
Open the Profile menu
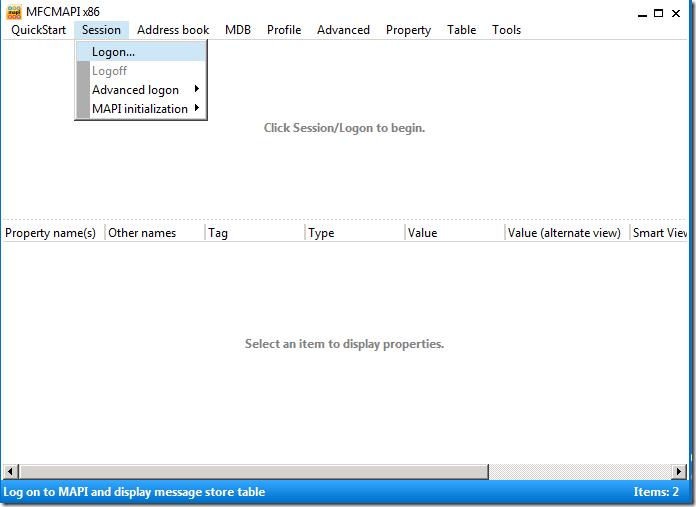click(284, 30)
